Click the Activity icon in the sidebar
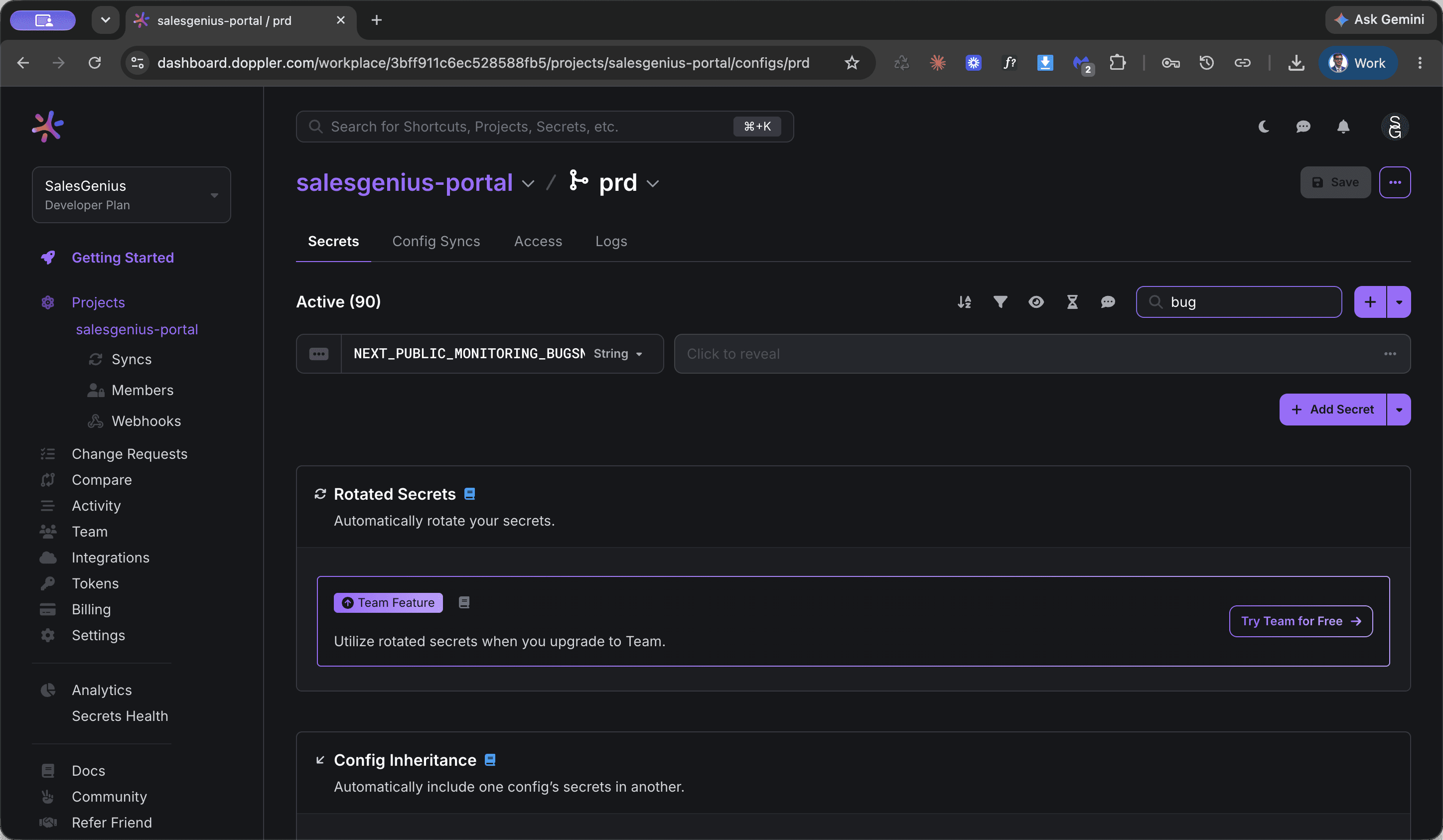This screenshot has height=840, width=1443. (x=47, y=506)
